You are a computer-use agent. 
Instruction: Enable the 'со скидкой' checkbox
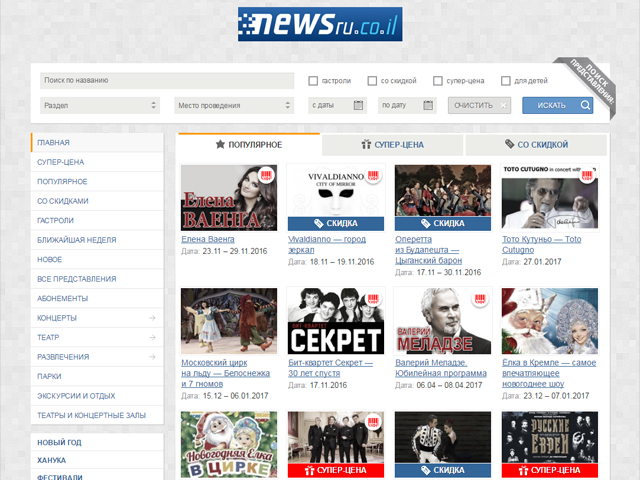pos(372,81)
